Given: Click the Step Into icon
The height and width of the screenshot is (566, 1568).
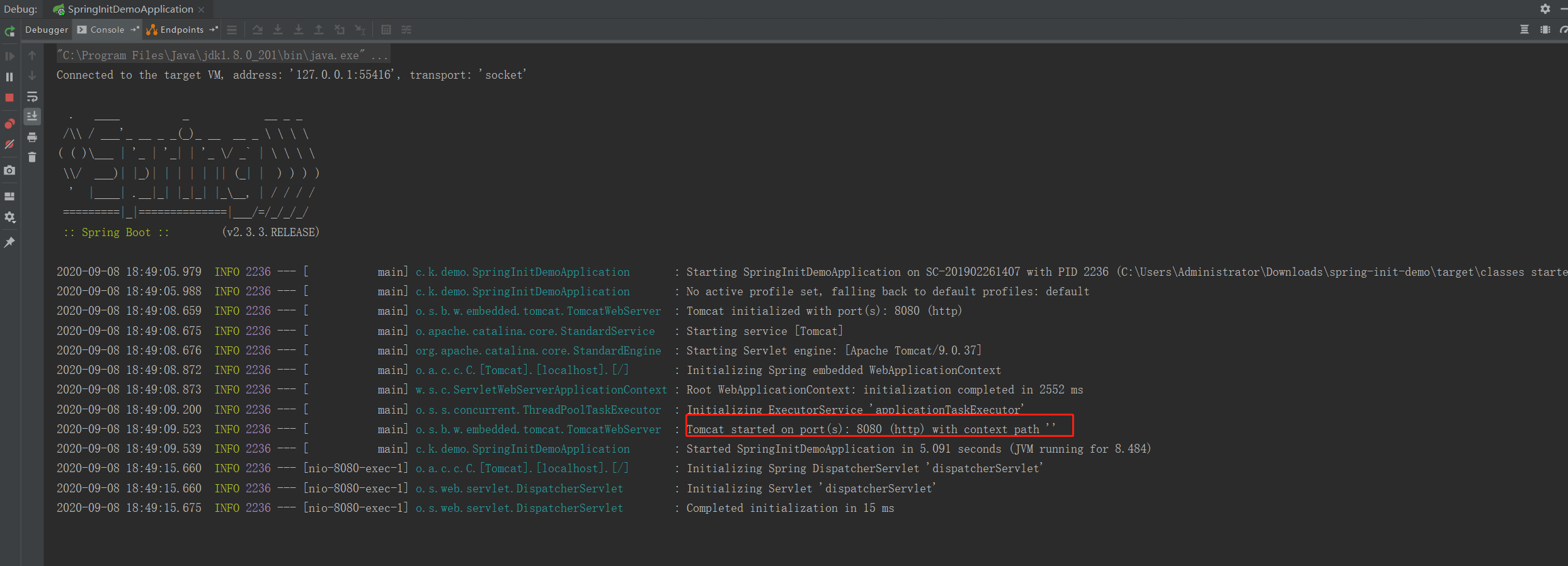Looking at the screenshot, I should coord(278,30).
